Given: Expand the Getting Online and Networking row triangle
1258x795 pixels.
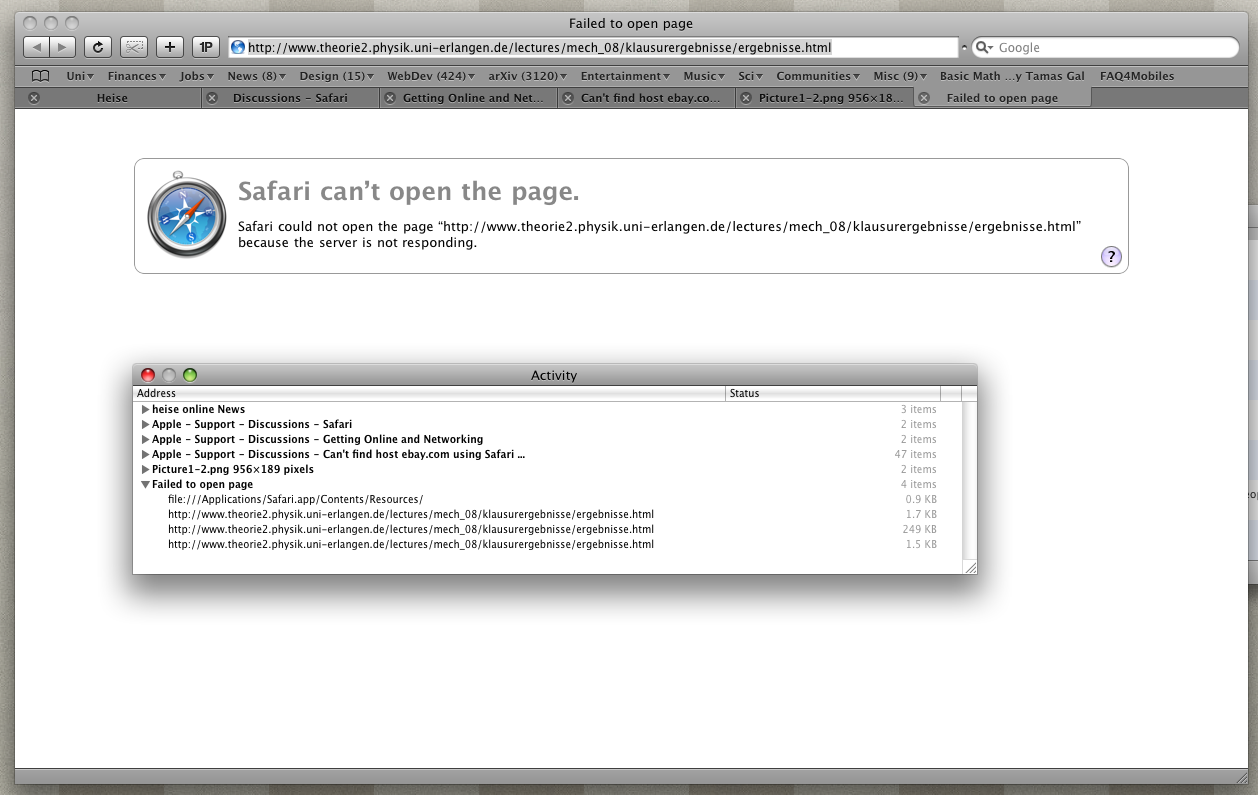Looking at the screenshot, I should (x=145, y=439).
